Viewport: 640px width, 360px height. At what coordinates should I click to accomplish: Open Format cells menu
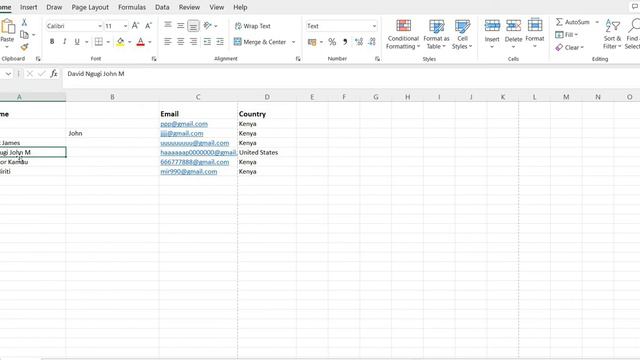[x=535, y=34]
